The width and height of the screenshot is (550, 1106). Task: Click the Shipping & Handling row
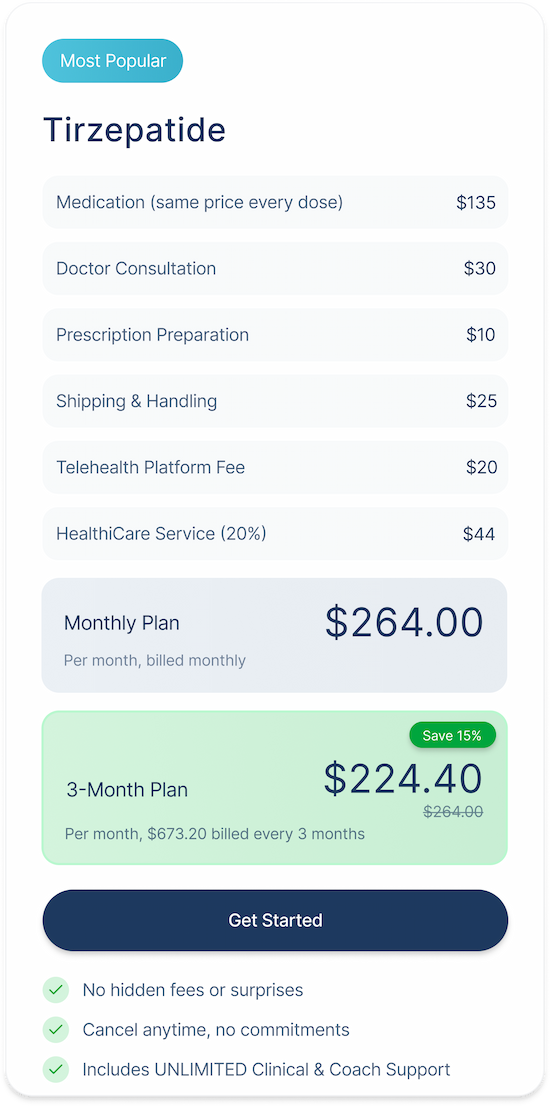tap(275, 401)
